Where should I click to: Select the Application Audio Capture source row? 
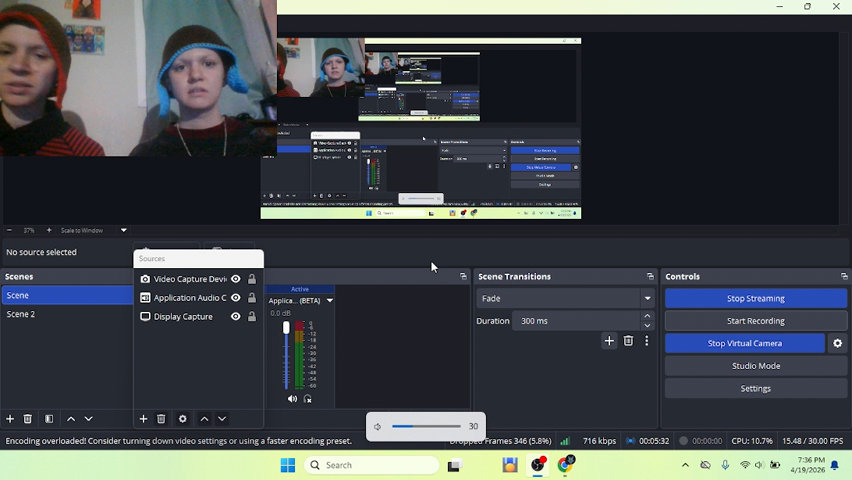198,298
